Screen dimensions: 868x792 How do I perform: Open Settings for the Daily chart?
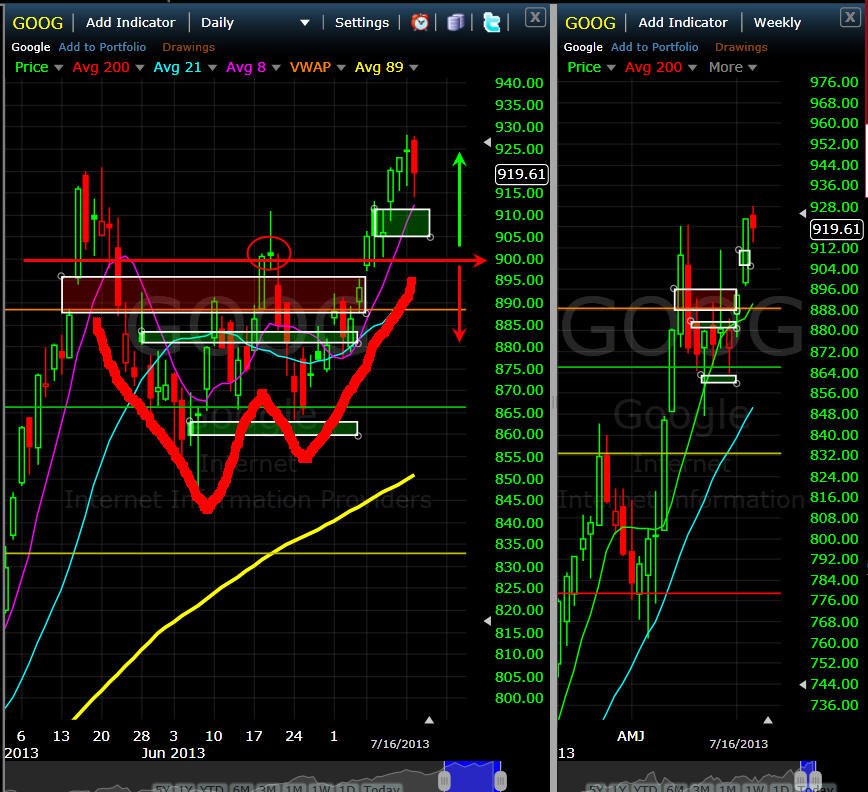click(362, 22)
